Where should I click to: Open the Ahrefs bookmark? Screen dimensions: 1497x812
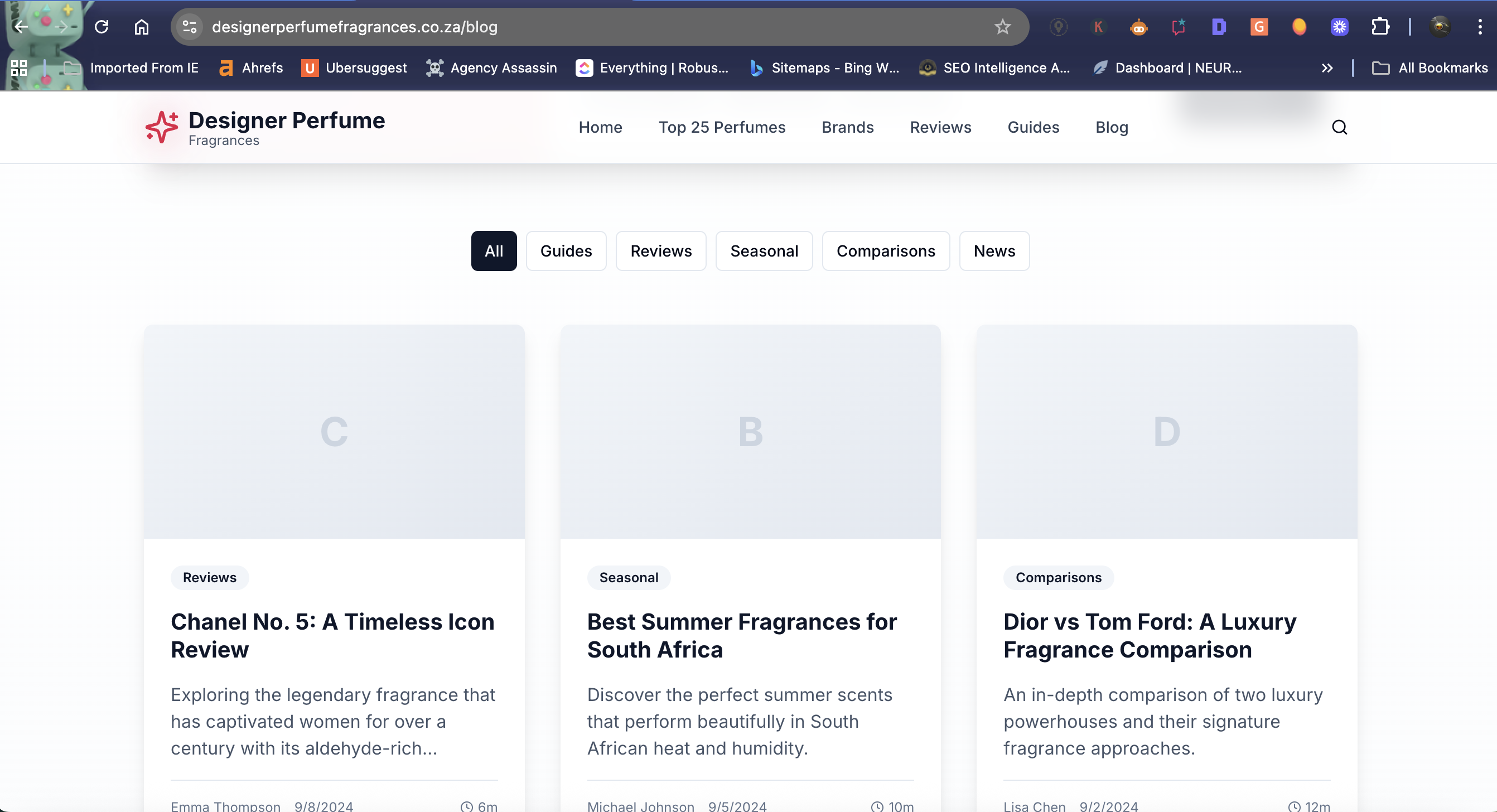tap(251, 68)
